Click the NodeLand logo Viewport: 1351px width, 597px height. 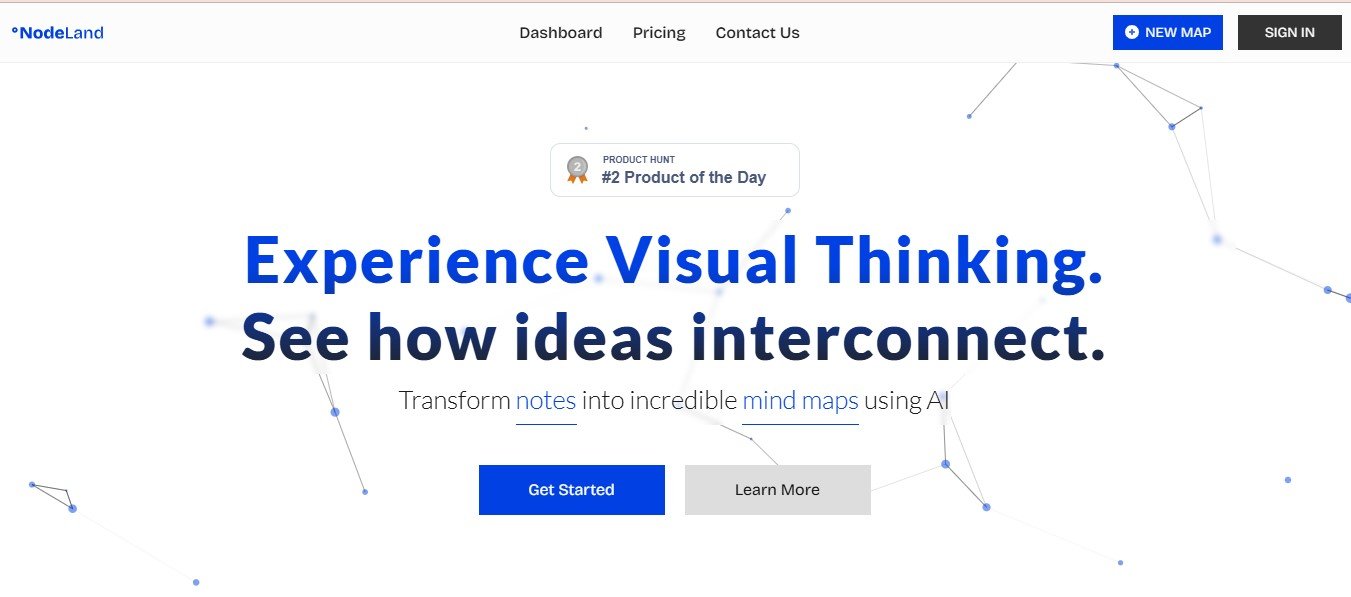point(58,33)
